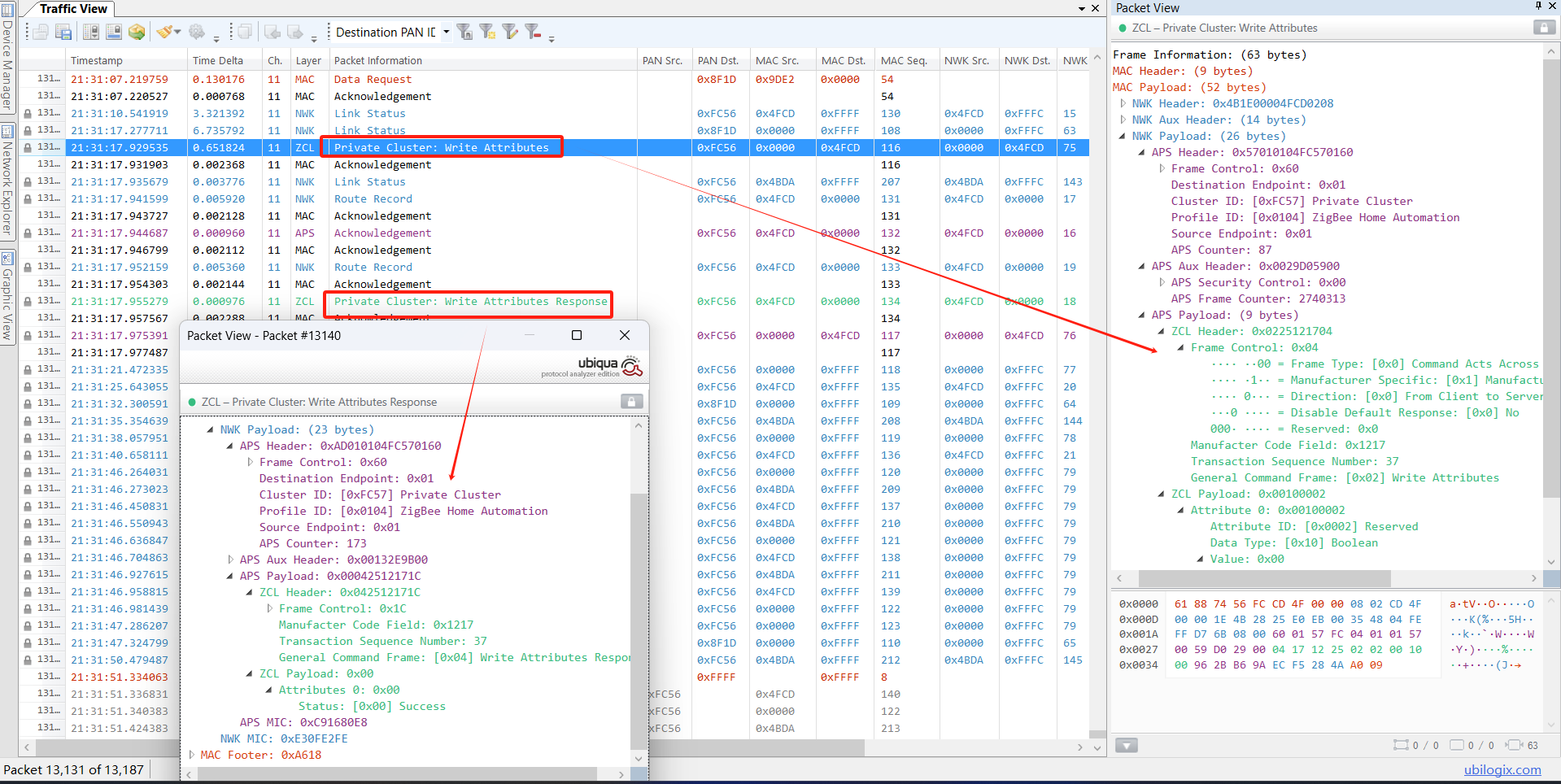Click the Cluster ID Private Cluster line in Packet View

click(x=1292, y=201)
